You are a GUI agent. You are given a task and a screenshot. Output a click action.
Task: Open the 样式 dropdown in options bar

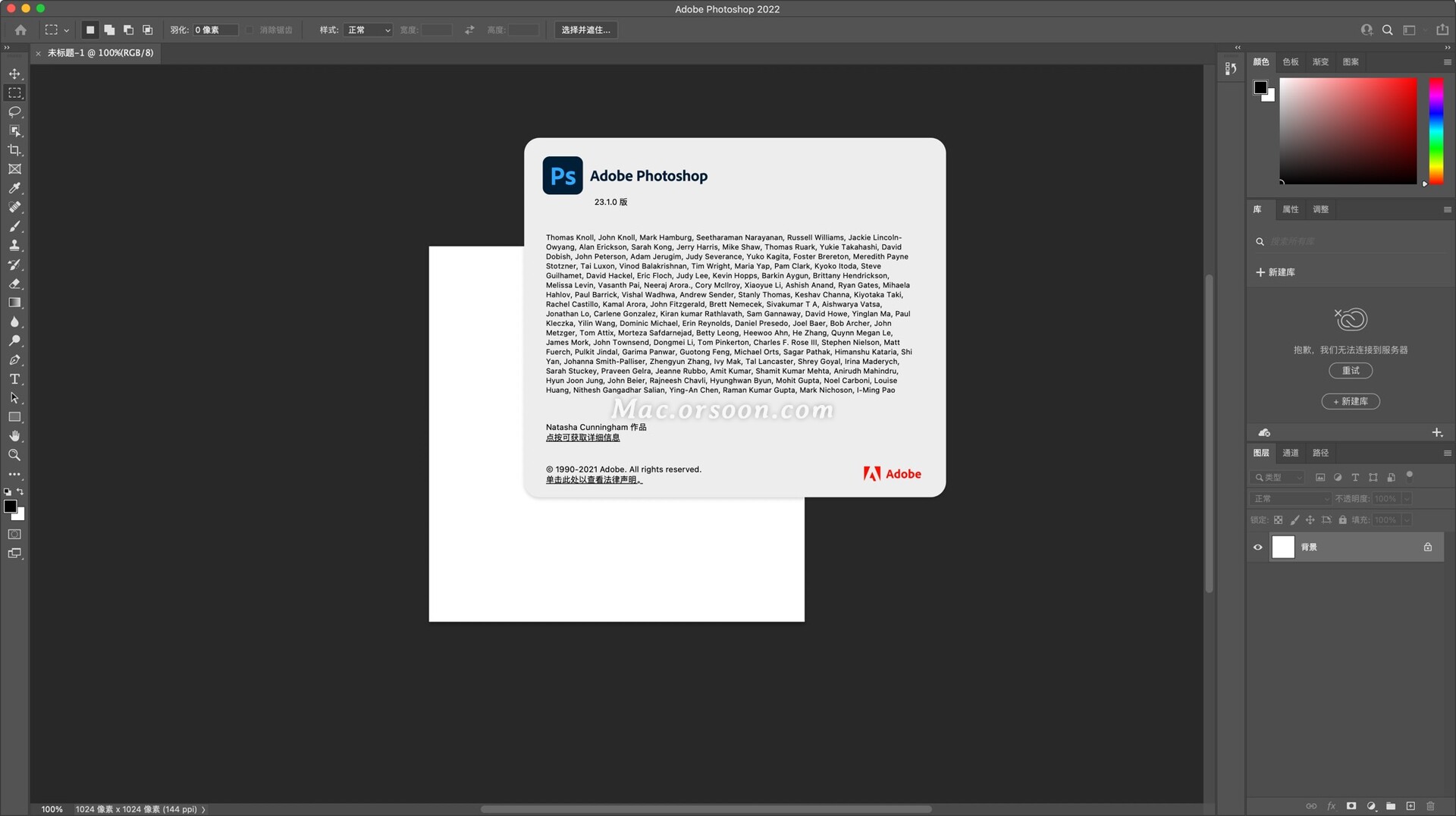[368, 30]
